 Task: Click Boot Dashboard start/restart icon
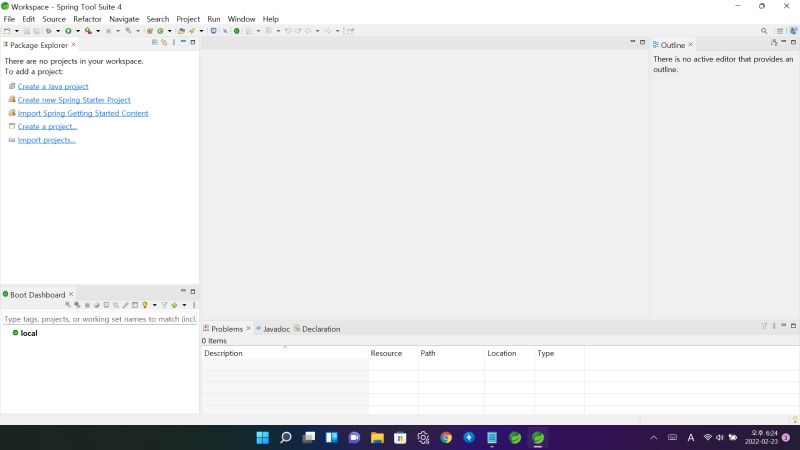click(x=67, y=305)
